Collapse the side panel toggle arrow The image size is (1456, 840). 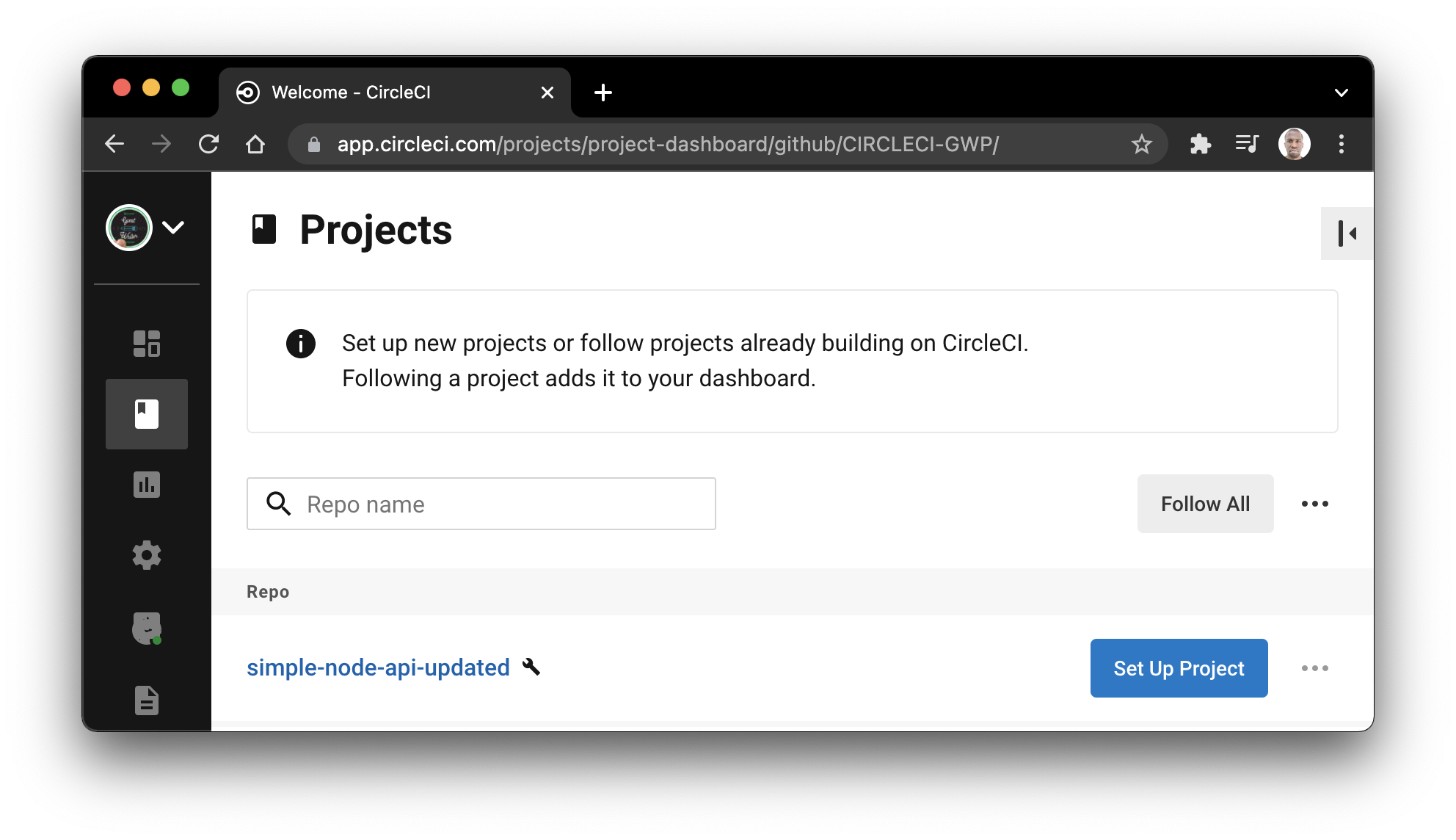click(1347, 233)
